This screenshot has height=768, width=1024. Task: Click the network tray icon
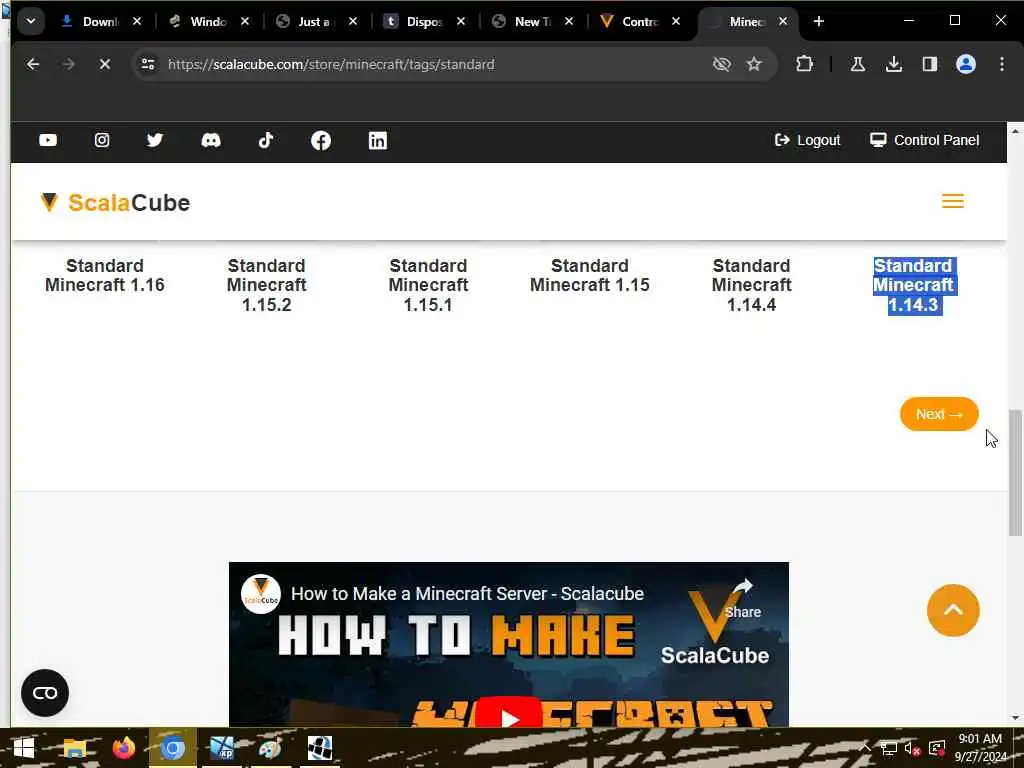pos(888,748)
